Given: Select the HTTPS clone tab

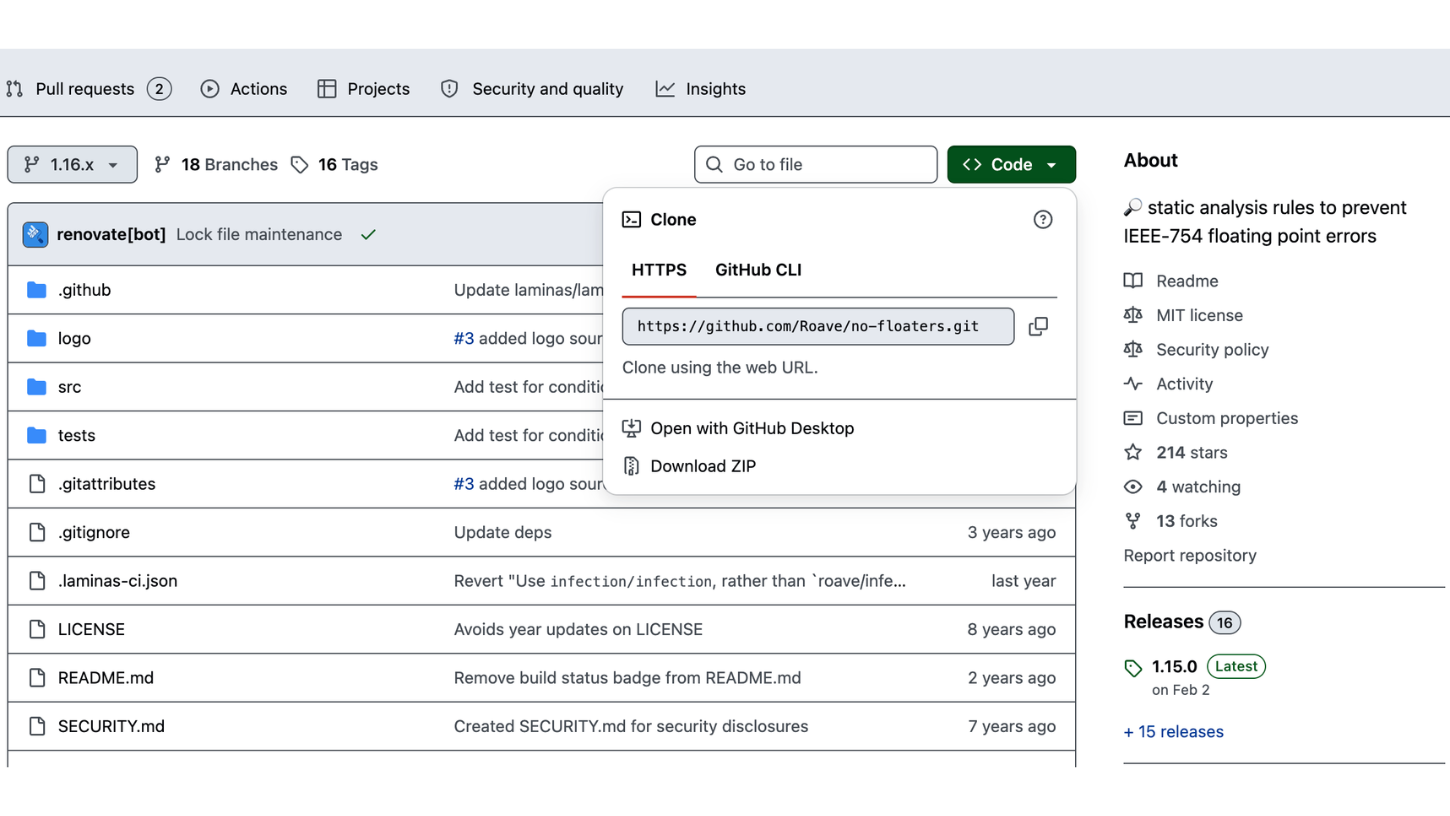Looking at the screenshot, I should 659,270.
